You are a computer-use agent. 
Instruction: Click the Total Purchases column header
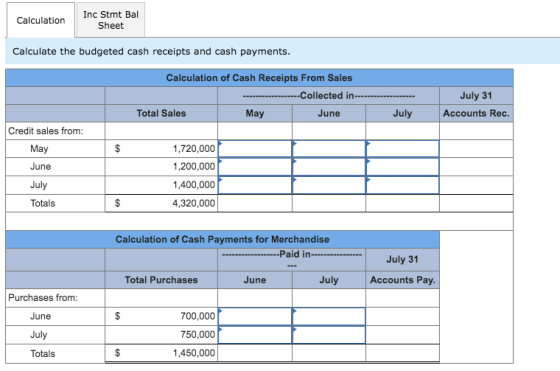(161, 280)
